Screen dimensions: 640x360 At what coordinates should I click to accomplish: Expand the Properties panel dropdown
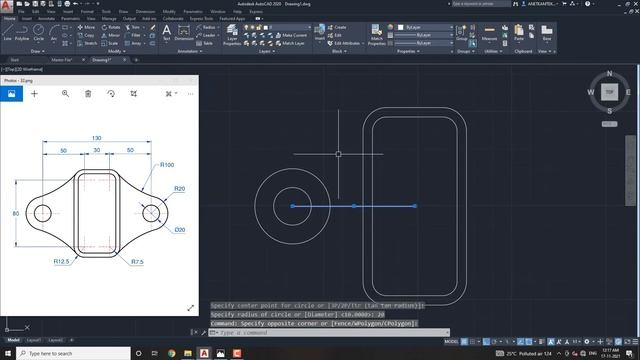(408, 51)
